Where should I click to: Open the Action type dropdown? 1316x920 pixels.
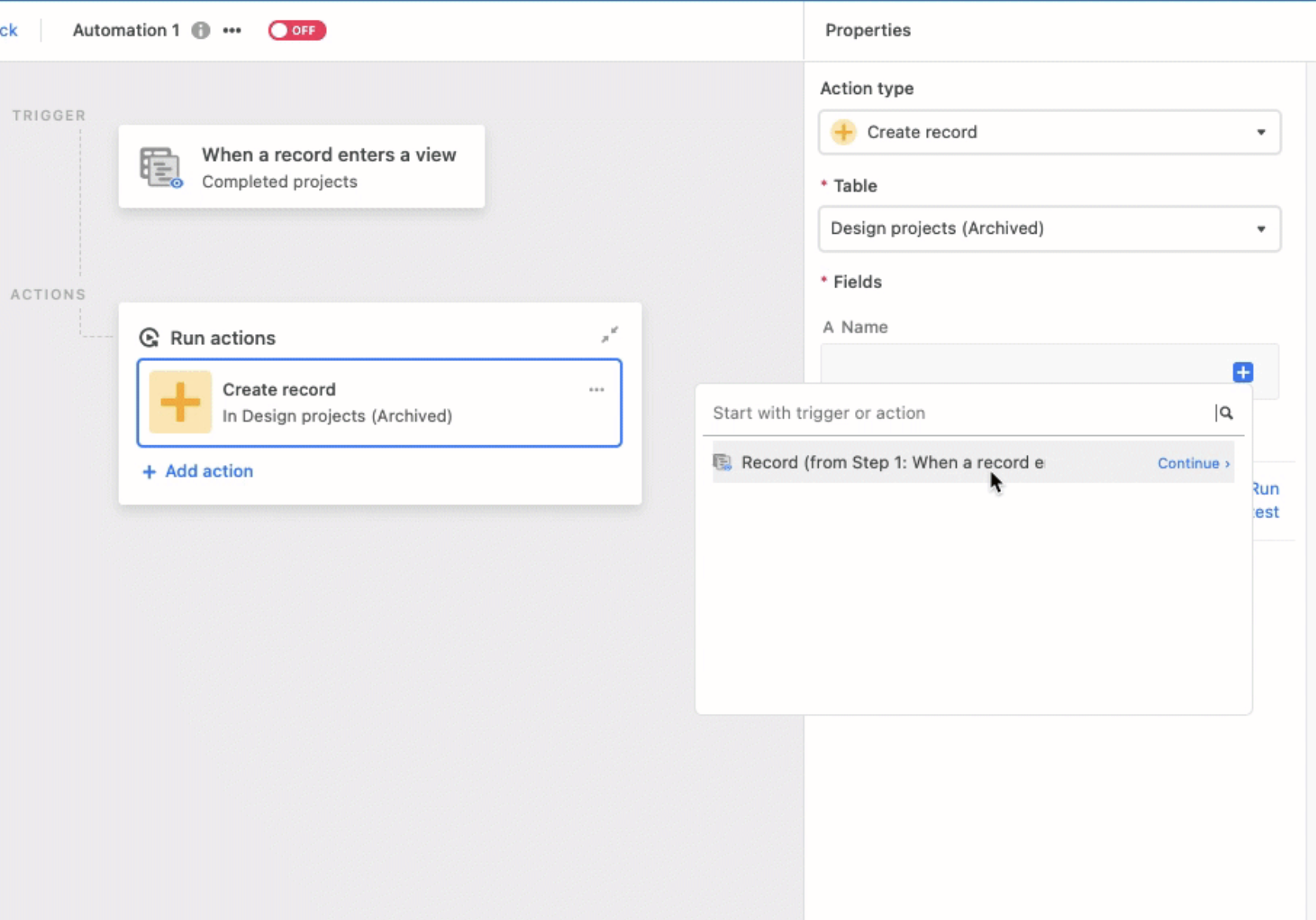pyautogui.click(x=1049, y=132)
